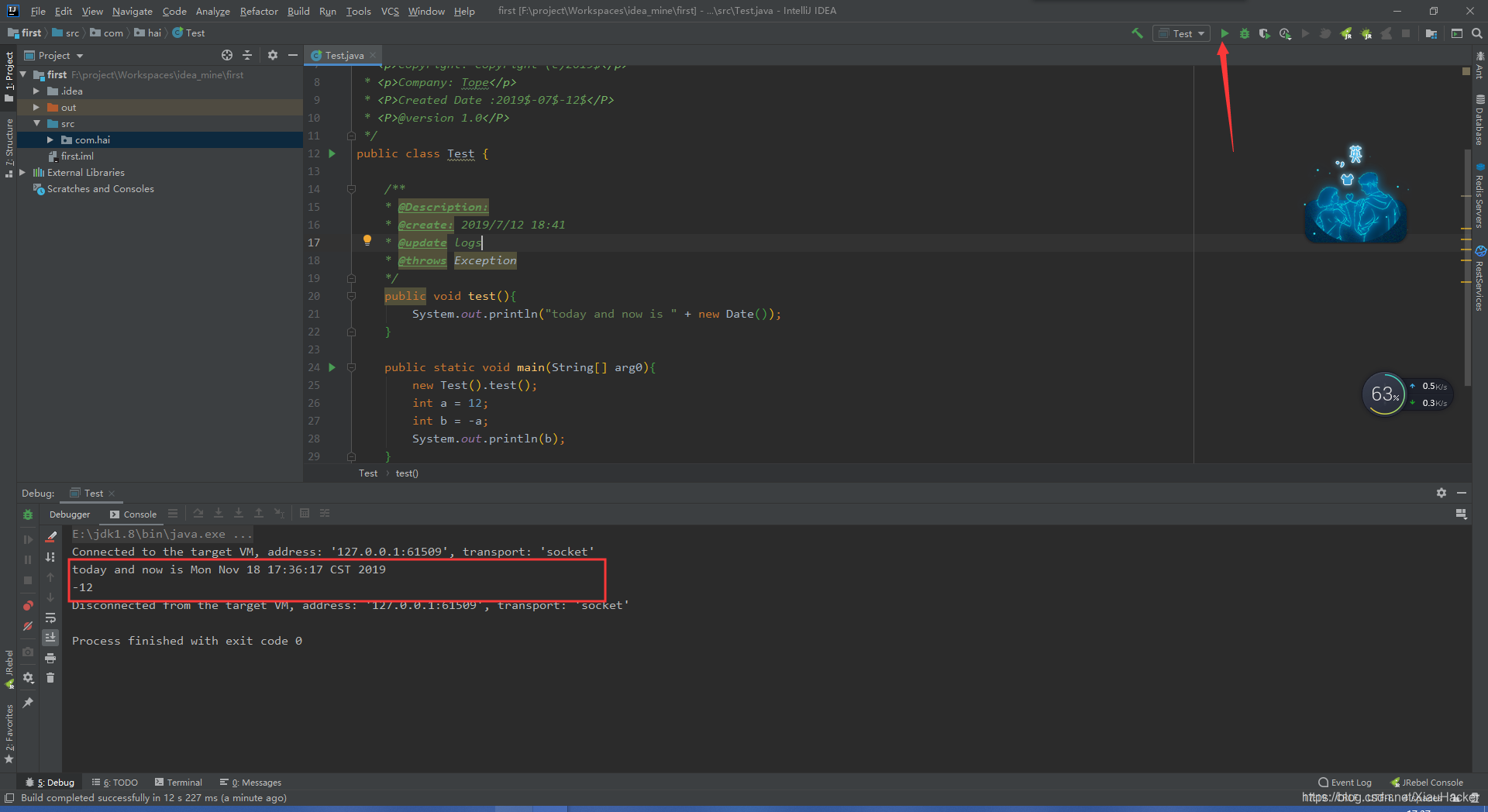Open Search Everywhere magnifier icon
Viewport: 1488px width, 812px height.
click(x=1477, y=33)
